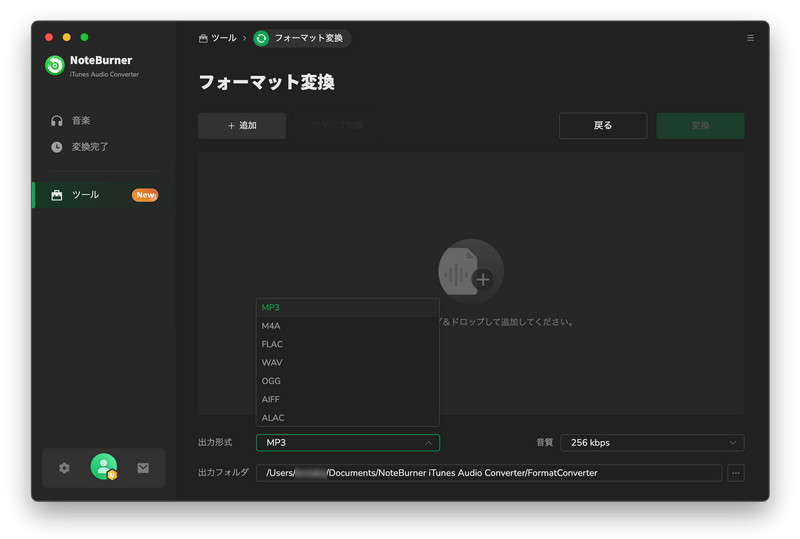Image resolution: width=800 pixels, height=539 pixels.
Task: Click the NoteBurner logo icon
Action: (55, 65)
